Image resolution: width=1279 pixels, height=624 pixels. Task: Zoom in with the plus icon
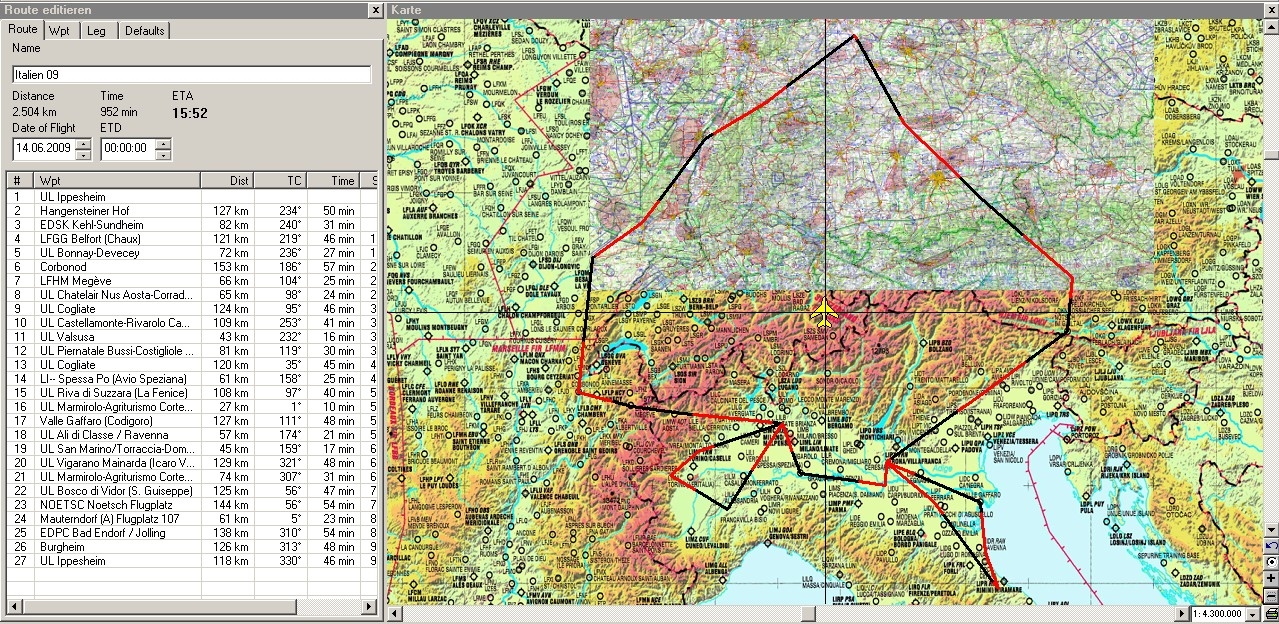pyautogui.click(x=1271, y=578)
